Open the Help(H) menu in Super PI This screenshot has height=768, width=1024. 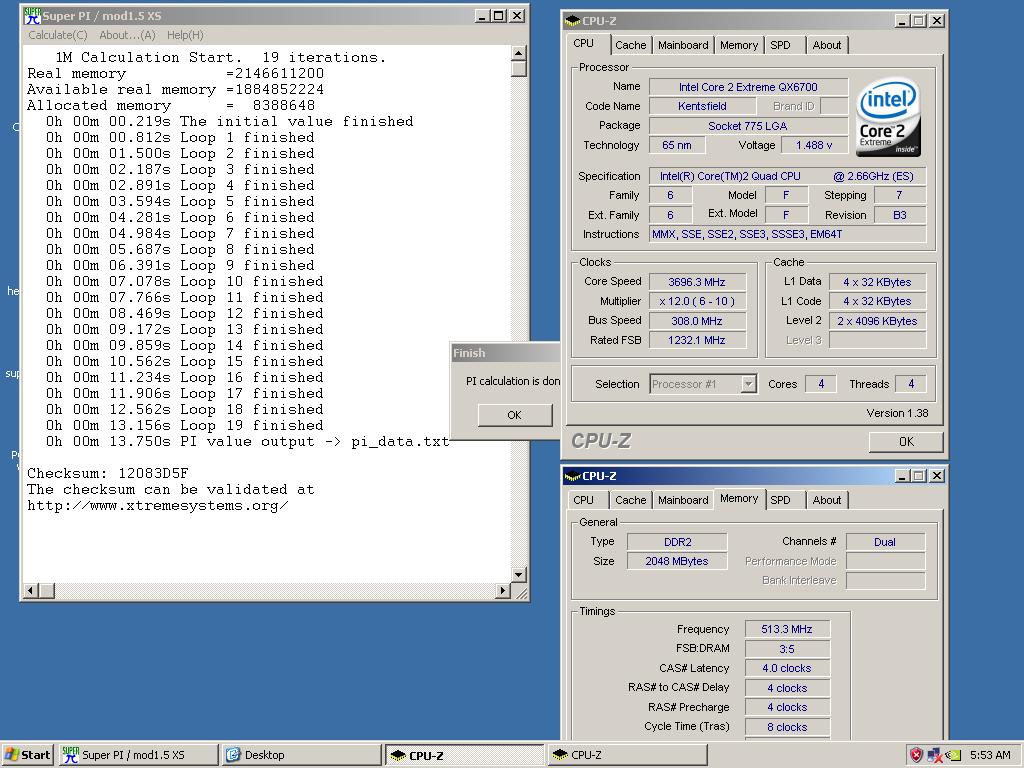tap(185, 35)
